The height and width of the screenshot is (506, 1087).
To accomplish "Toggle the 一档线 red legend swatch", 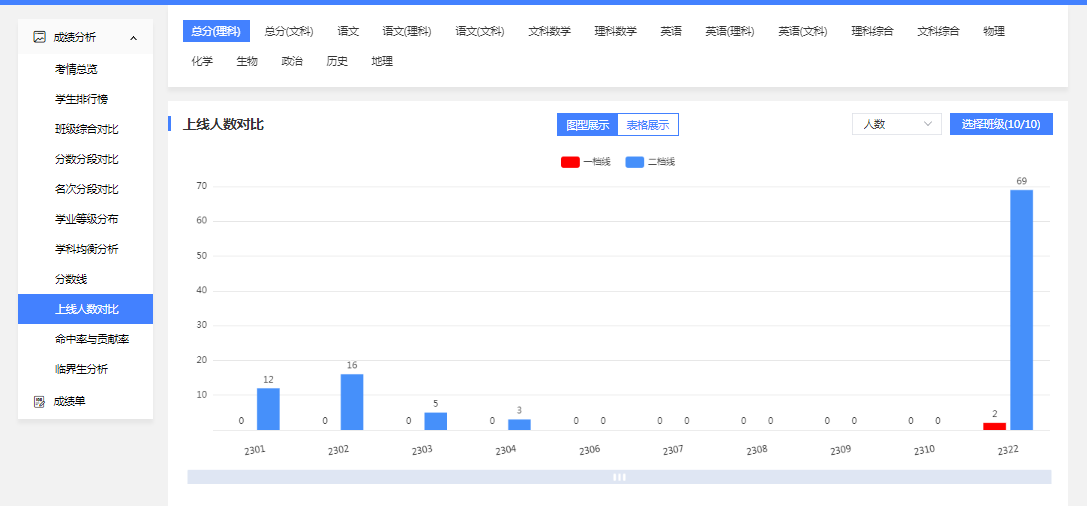I will point(570,162).
